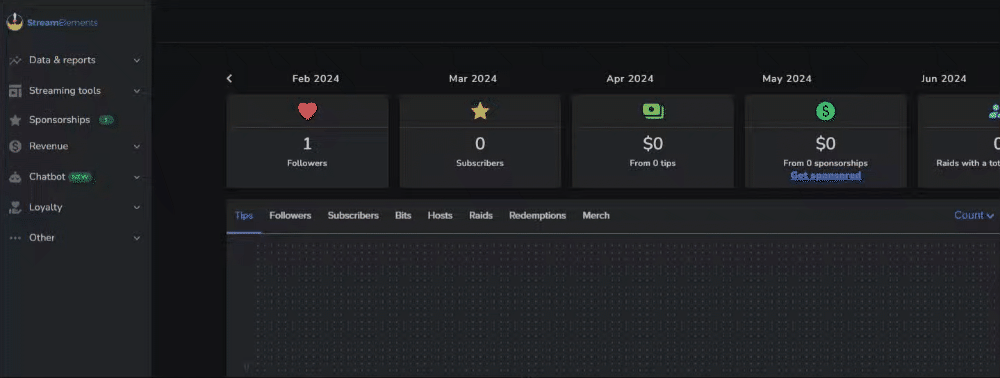The height and width of the screenshot is (378, 1000).
Task: Click the Streaming tools icon
Action: [15, 91]
